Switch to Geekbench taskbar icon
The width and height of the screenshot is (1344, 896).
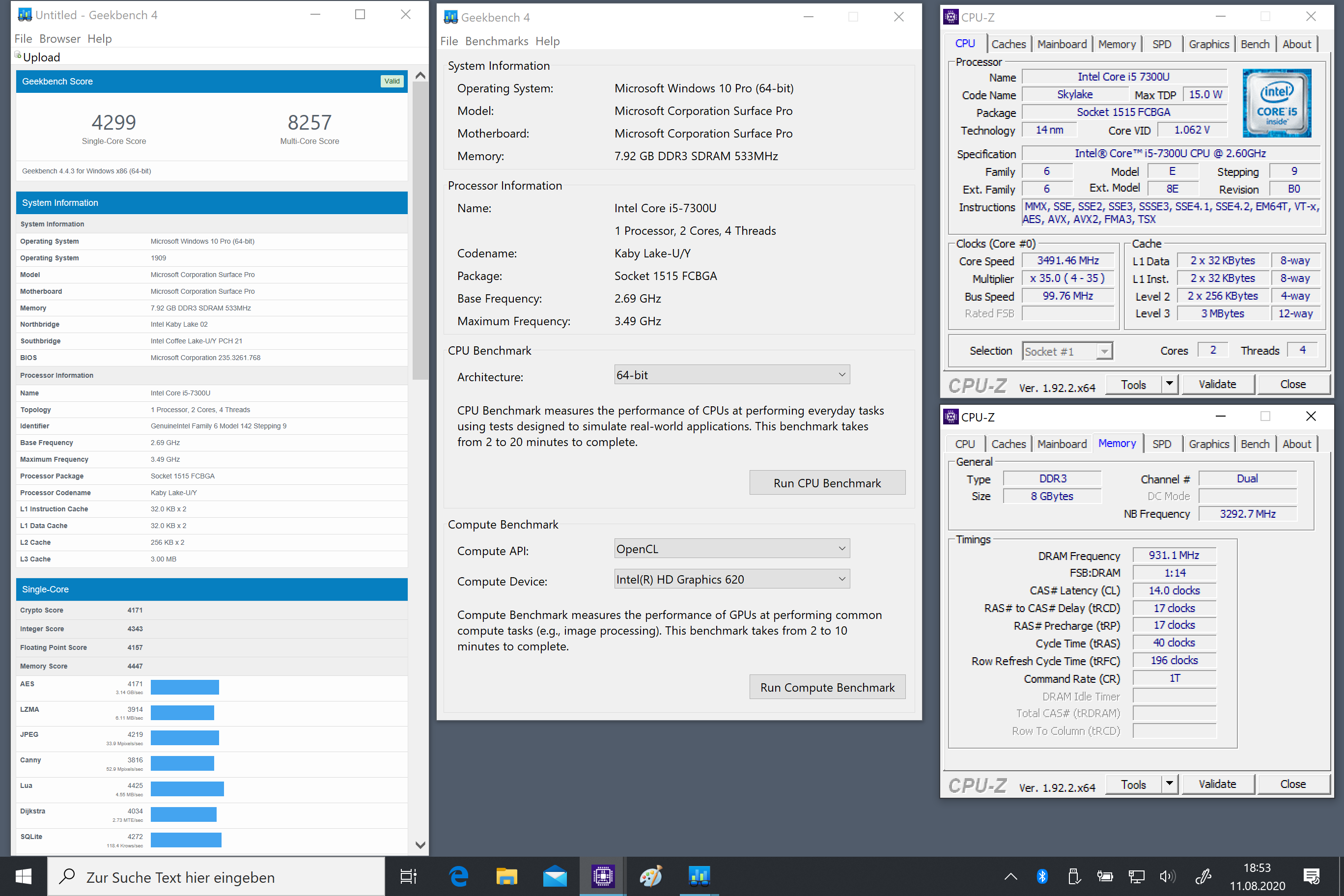pos(699,876)
